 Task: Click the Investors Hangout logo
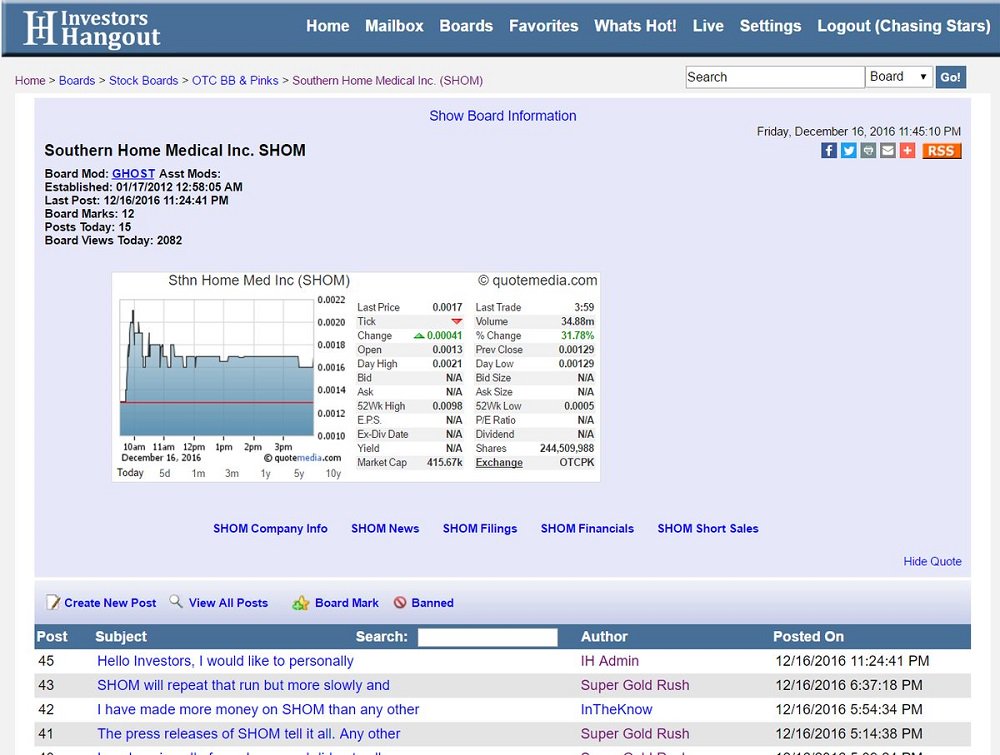(91, 29)
